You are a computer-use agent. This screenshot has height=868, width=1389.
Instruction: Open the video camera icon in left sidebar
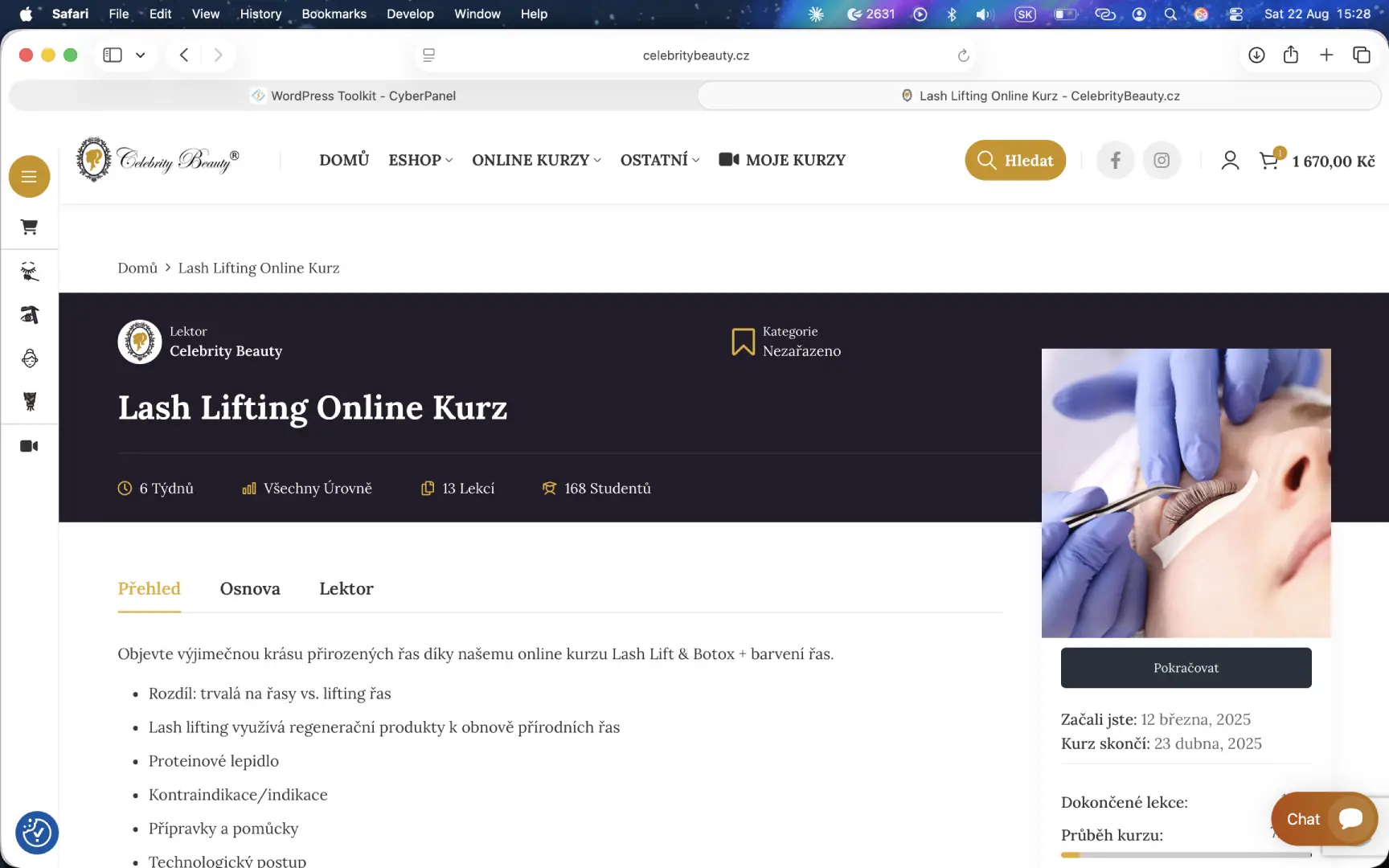[29, 446]
